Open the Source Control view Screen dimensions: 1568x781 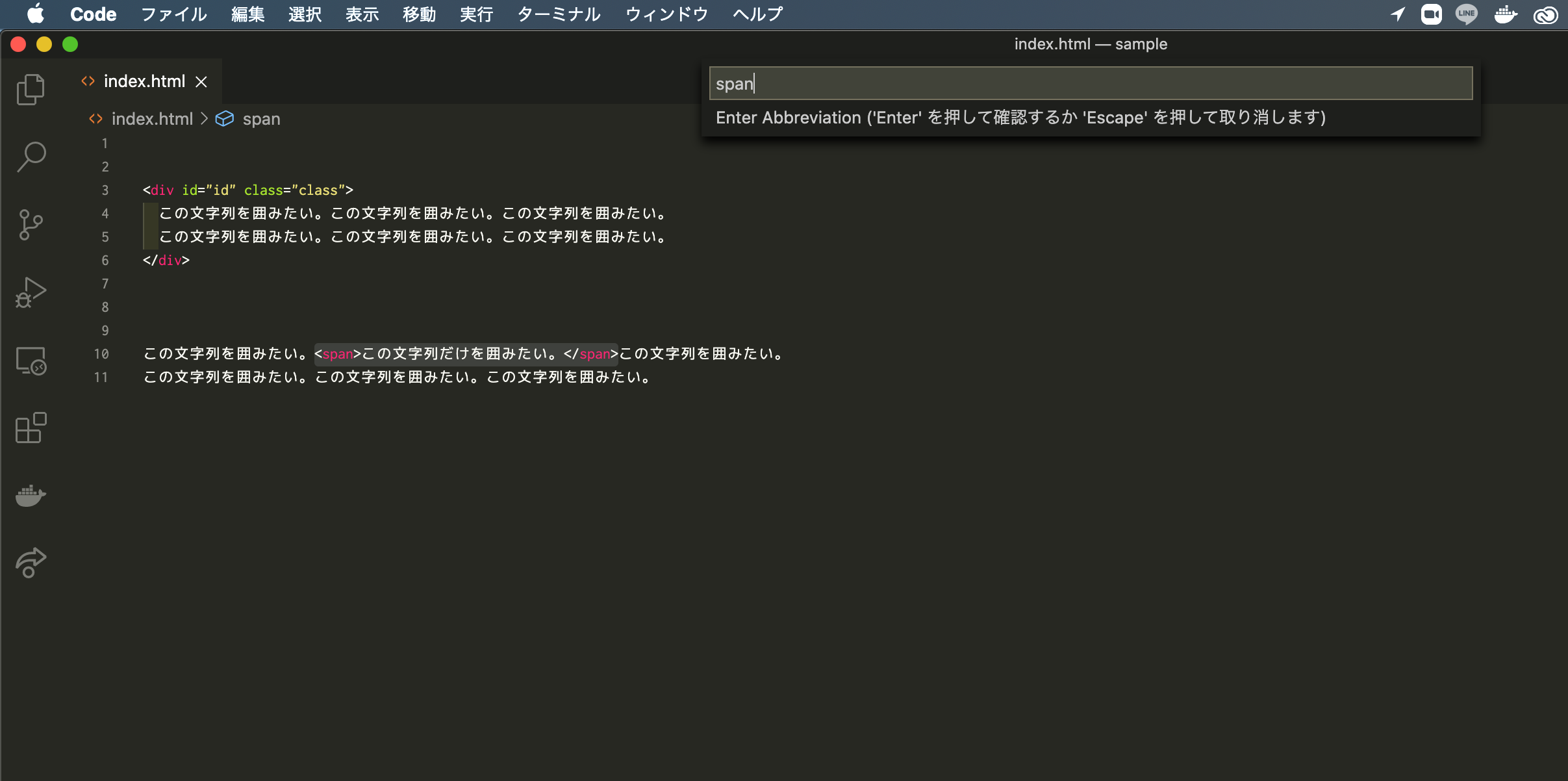(x=30, y=224)
